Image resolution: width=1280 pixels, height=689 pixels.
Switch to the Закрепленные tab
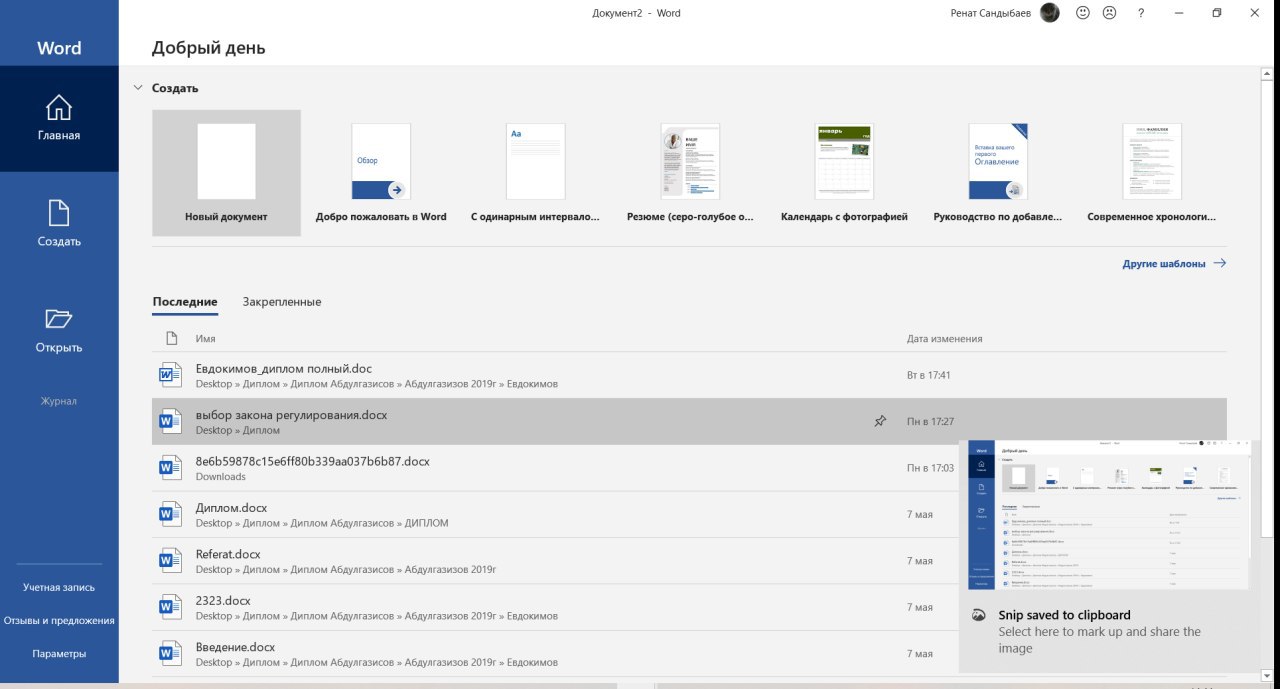point(282,302)
